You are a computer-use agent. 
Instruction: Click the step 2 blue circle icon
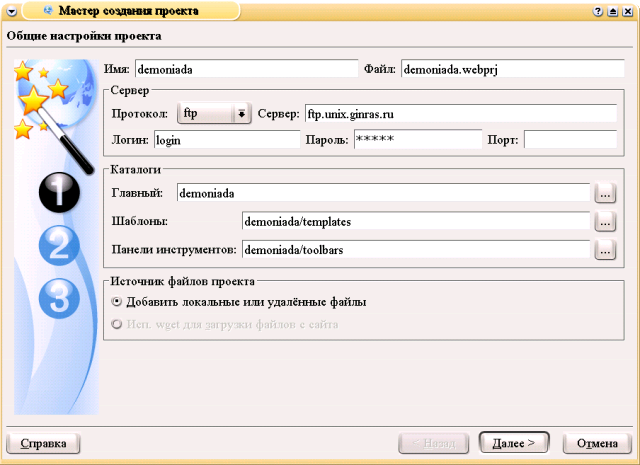click(59, 244)
